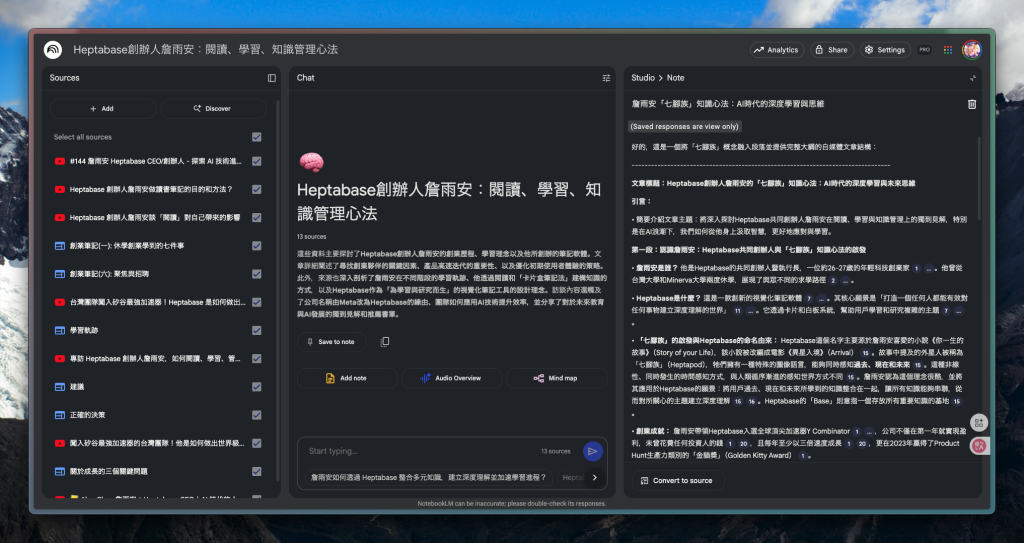Click YouTube icon of #144 詹雨安 source
The width and height of the screenshot is (1024, 543).
[59, 161]
